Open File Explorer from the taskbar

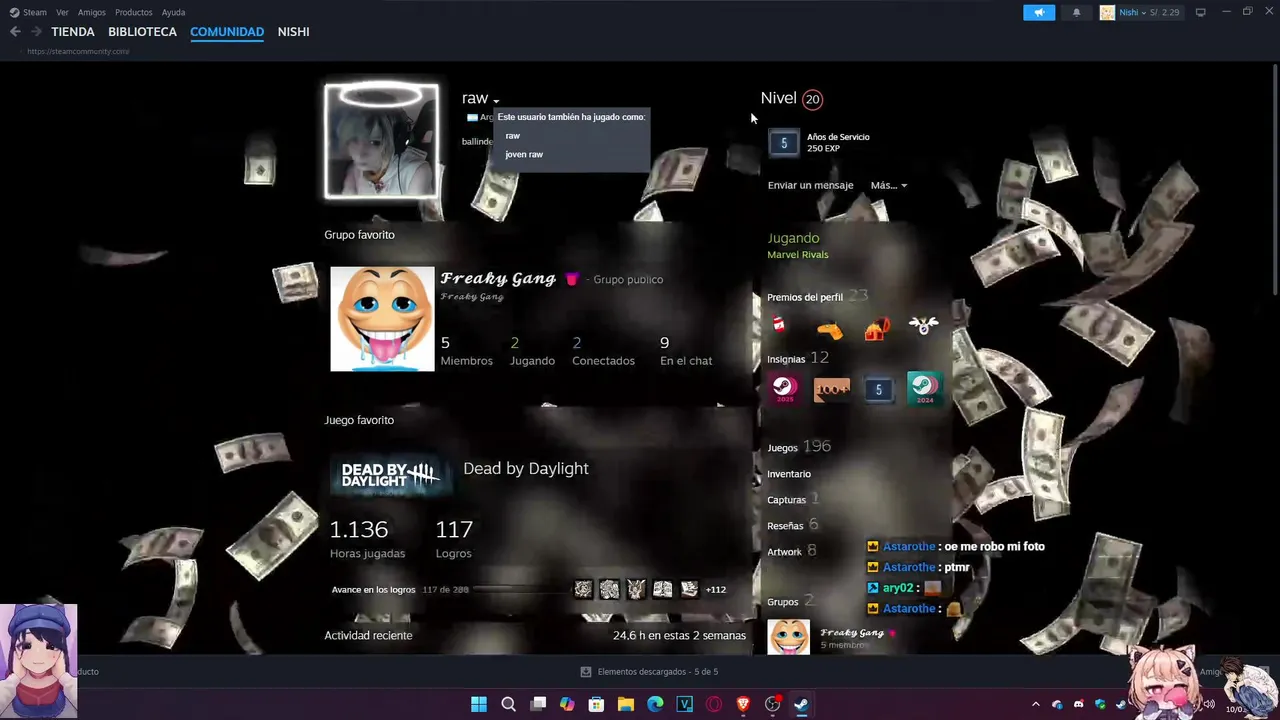click(x=626, y=704)
